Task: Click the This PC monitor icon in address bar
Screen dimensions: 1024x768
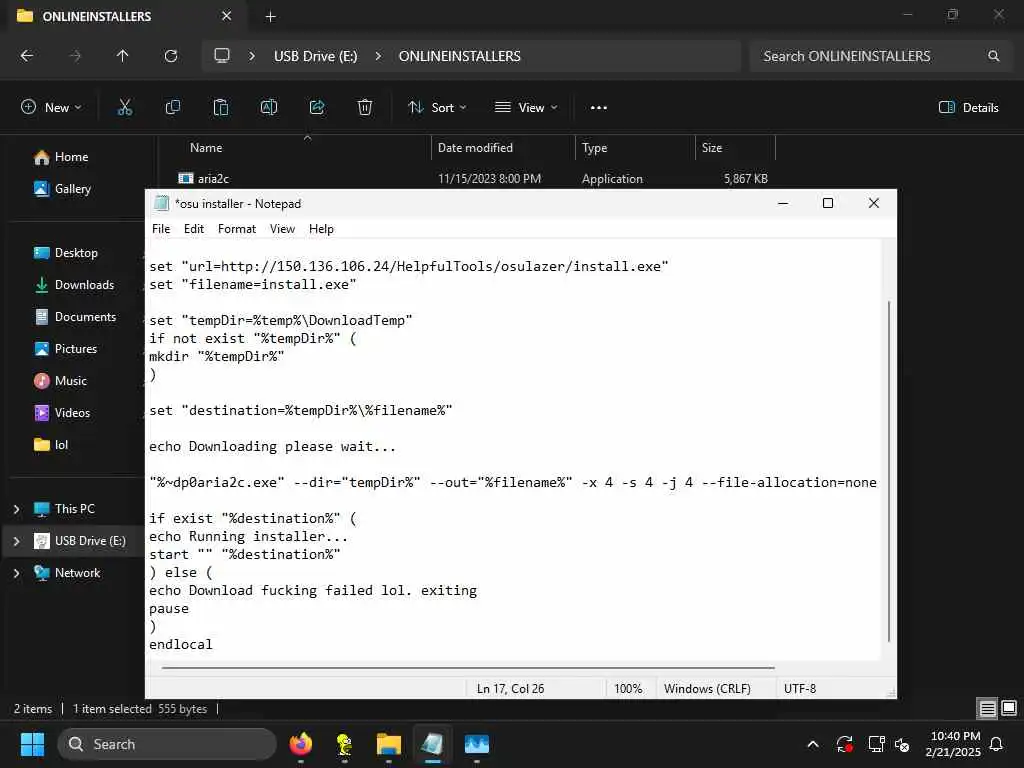Action: (x=222, y=56)
